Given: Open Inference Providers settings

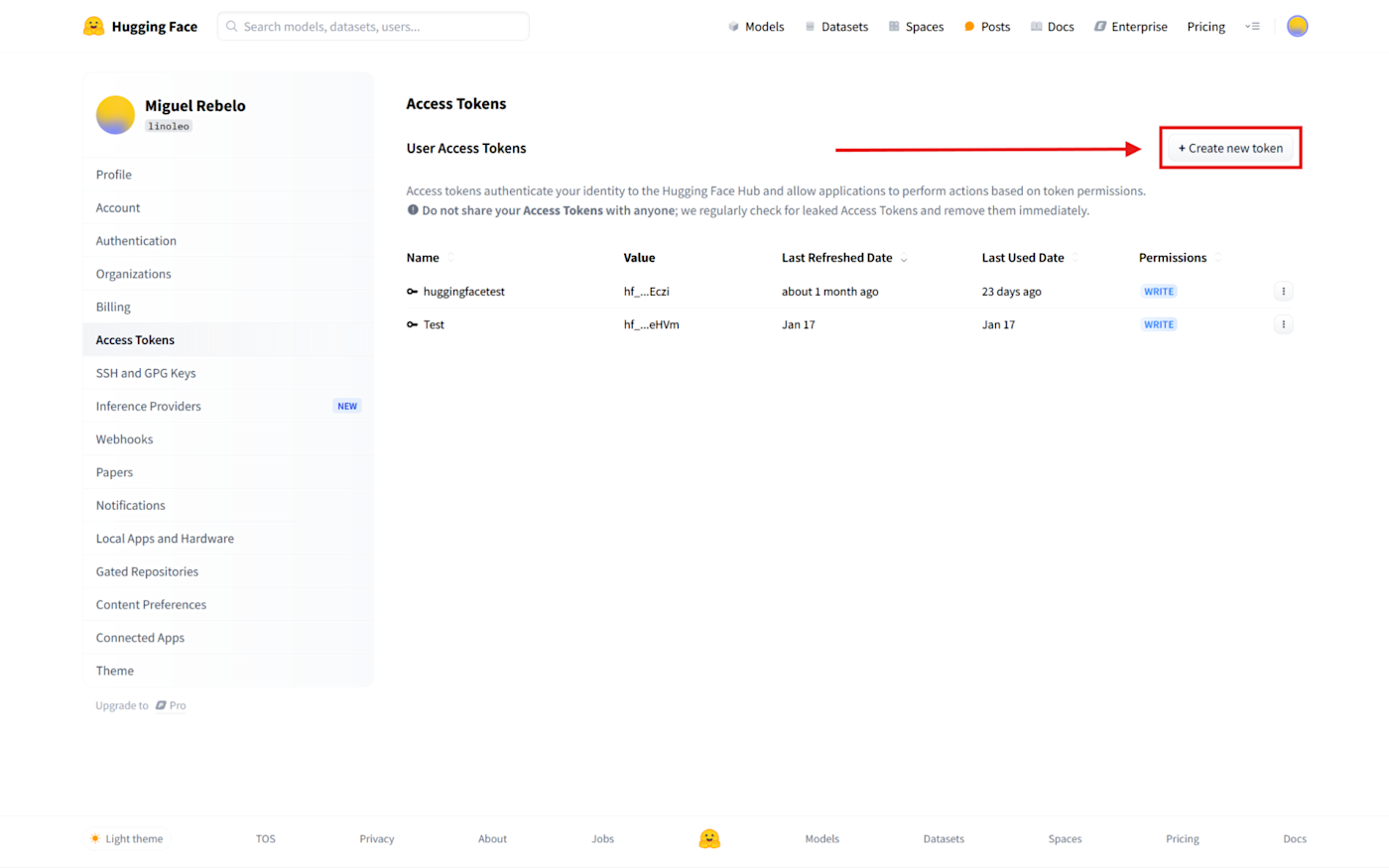Looking at the screenshot, I should point(228,406).
